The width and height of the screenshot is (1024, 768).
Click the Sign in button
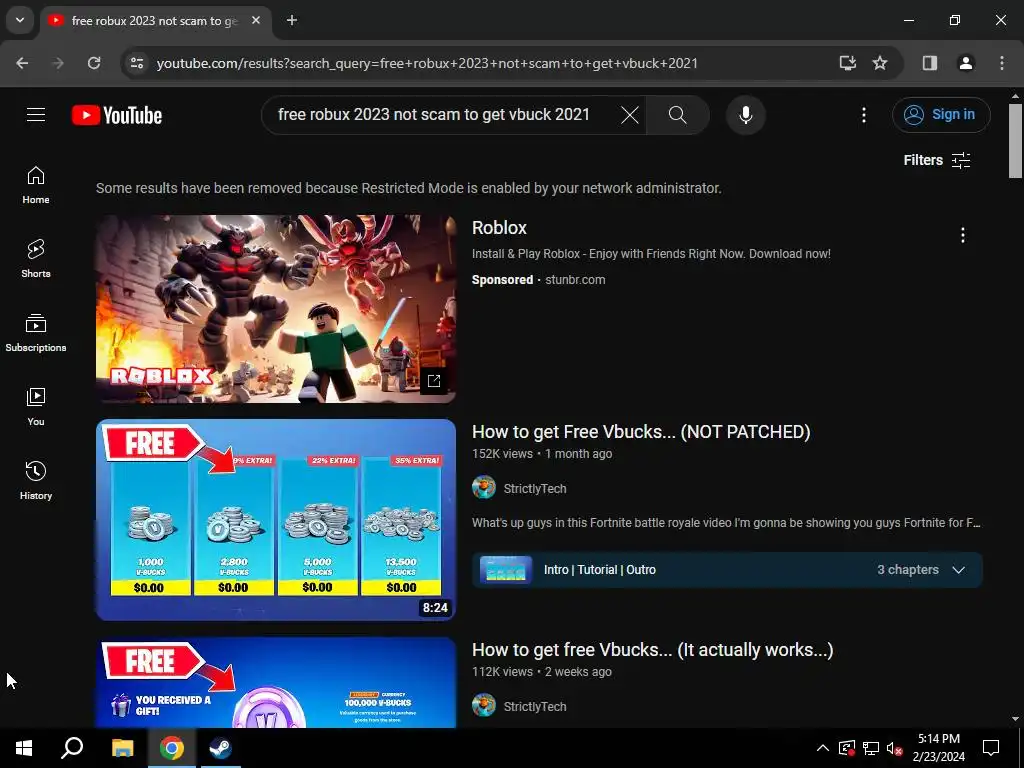(941, 115)
